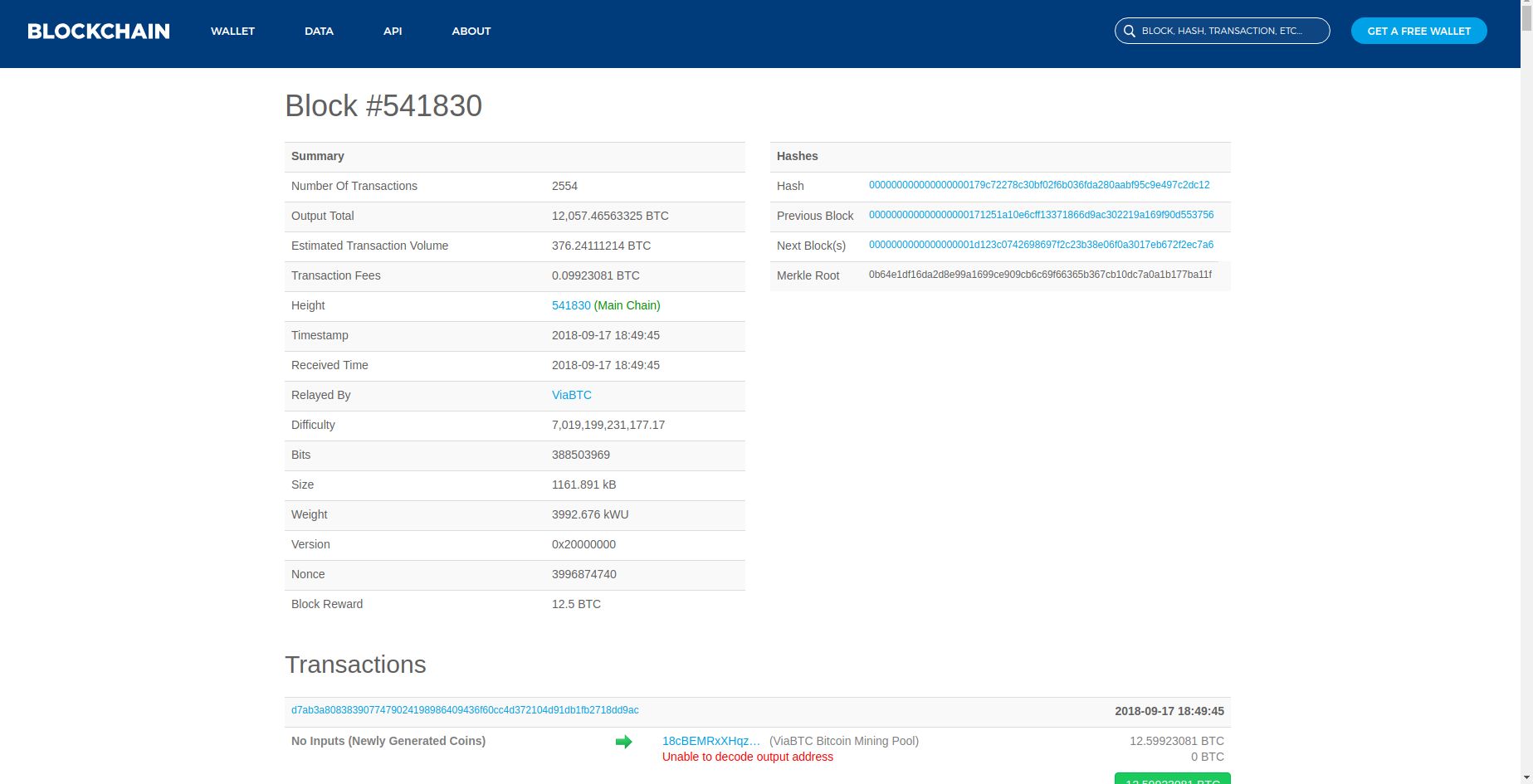Click the green 12.59923081 BTC badge

(1171, 780)
